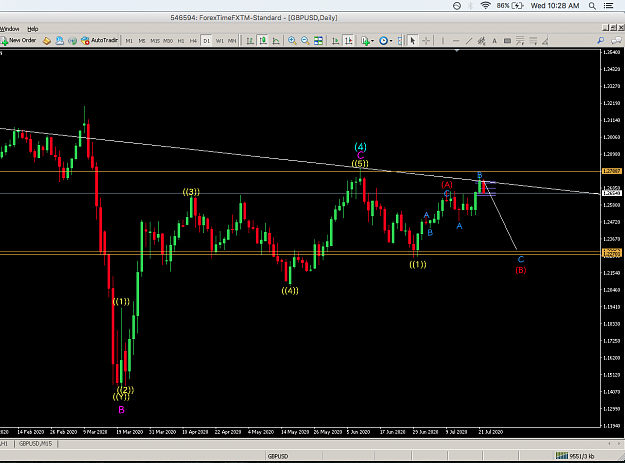Screen dimensions: 625x463
Task: Toggle chart shift from right edge
Action: 348,41
